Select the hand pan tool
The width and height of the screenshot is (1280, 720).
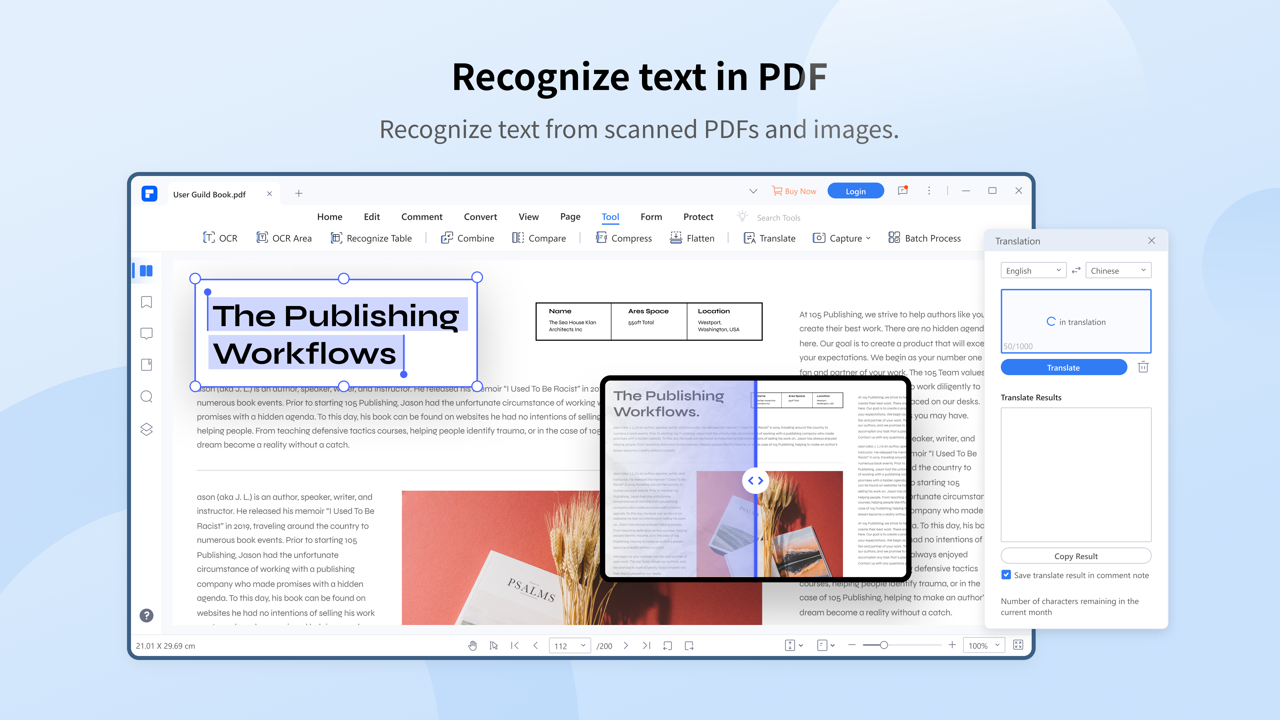tap(473, 646)
